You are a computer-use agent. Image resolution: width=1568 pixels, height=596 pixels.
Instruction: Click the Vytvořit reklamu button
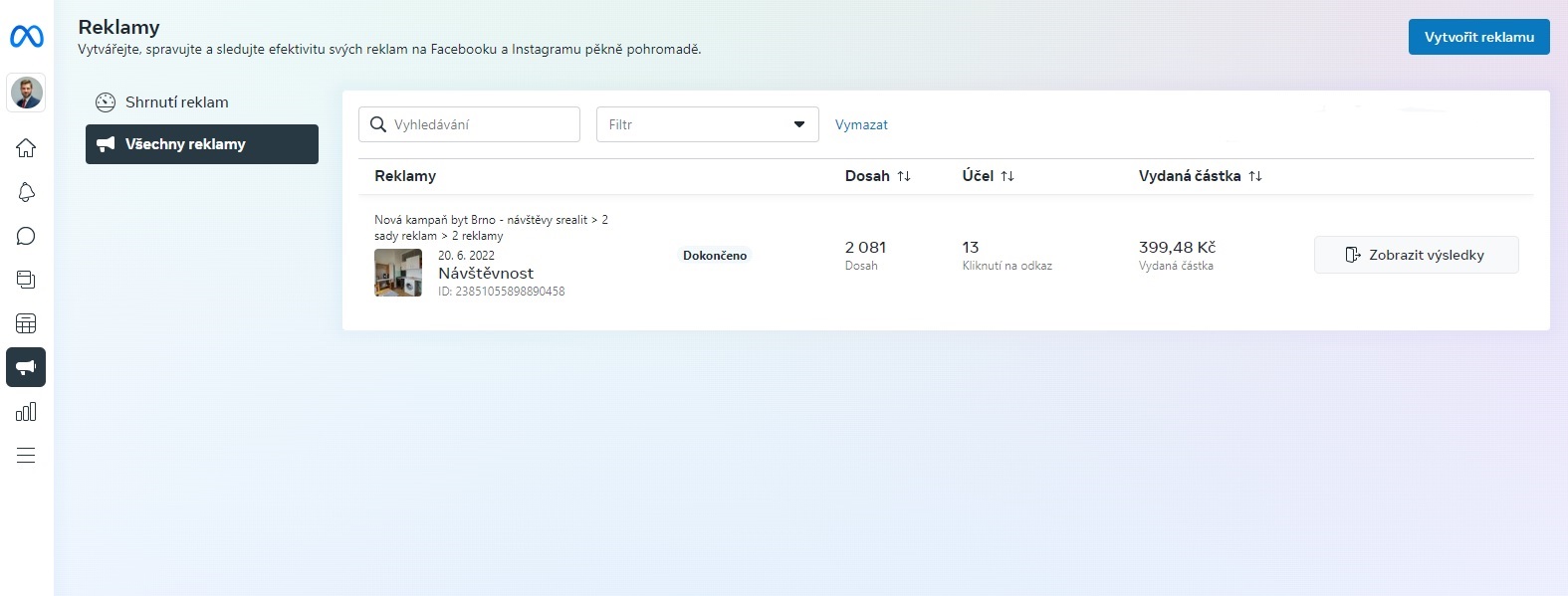coord(1478,37)
